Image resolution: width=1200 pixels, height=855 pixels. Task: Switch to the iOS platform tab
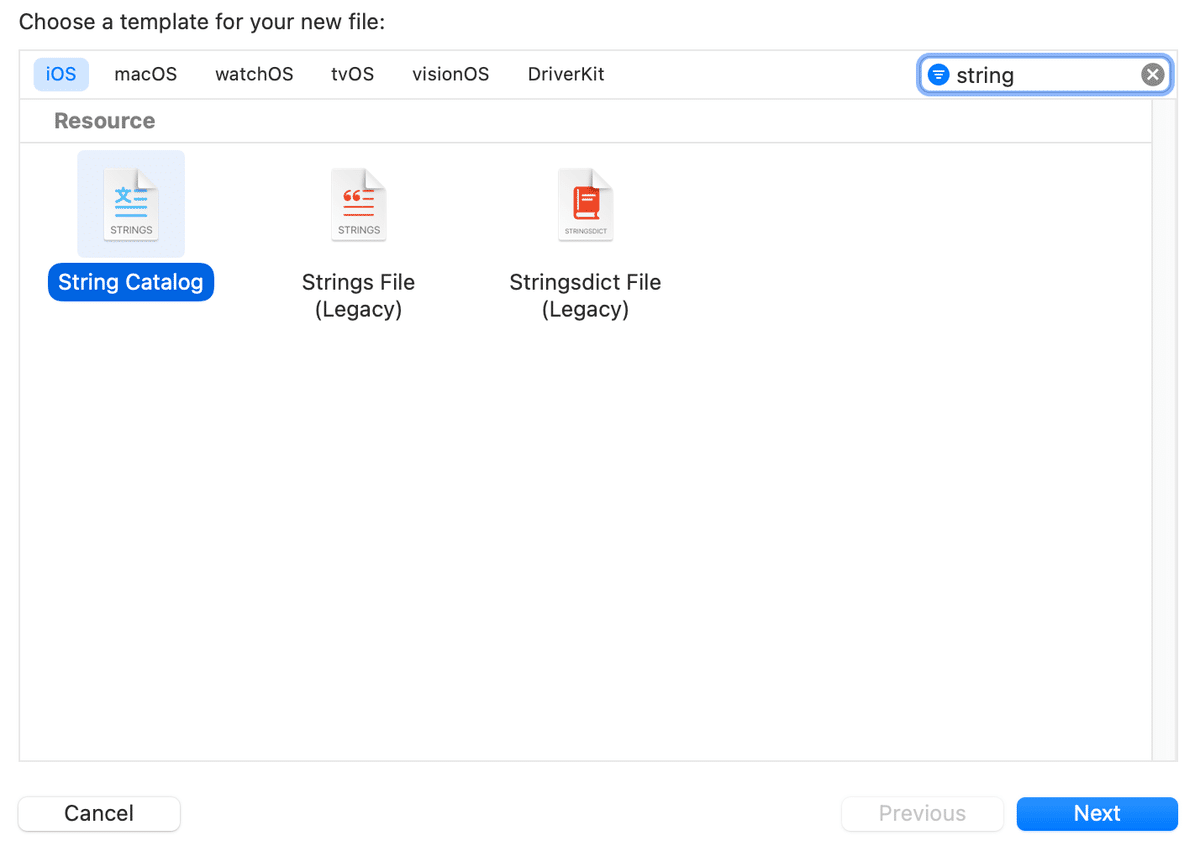pyautogui.click(x=61, y=75)
